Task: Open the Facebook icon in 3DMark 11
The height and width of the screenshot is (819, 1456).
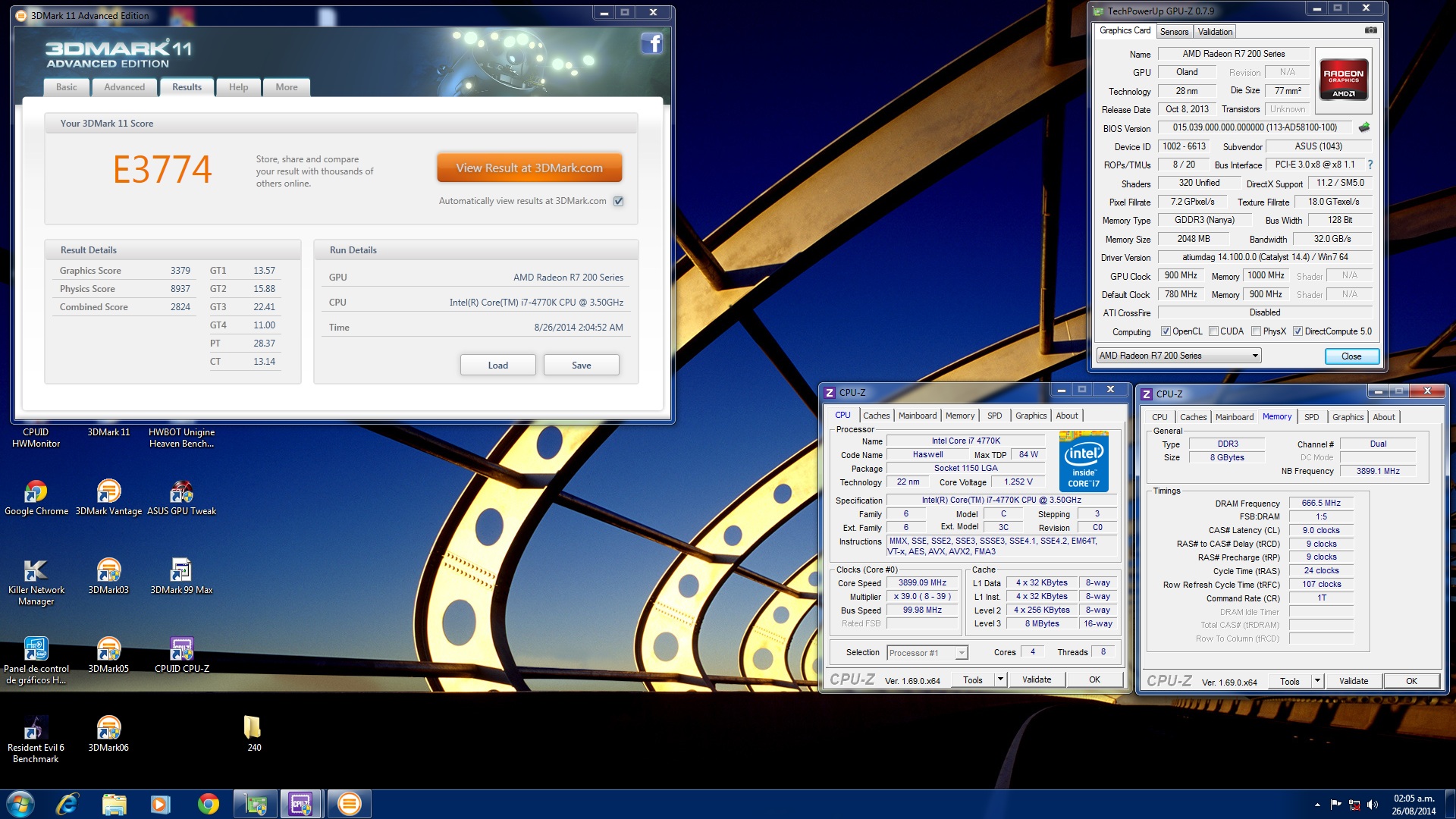Action: [x=652, y=44]
